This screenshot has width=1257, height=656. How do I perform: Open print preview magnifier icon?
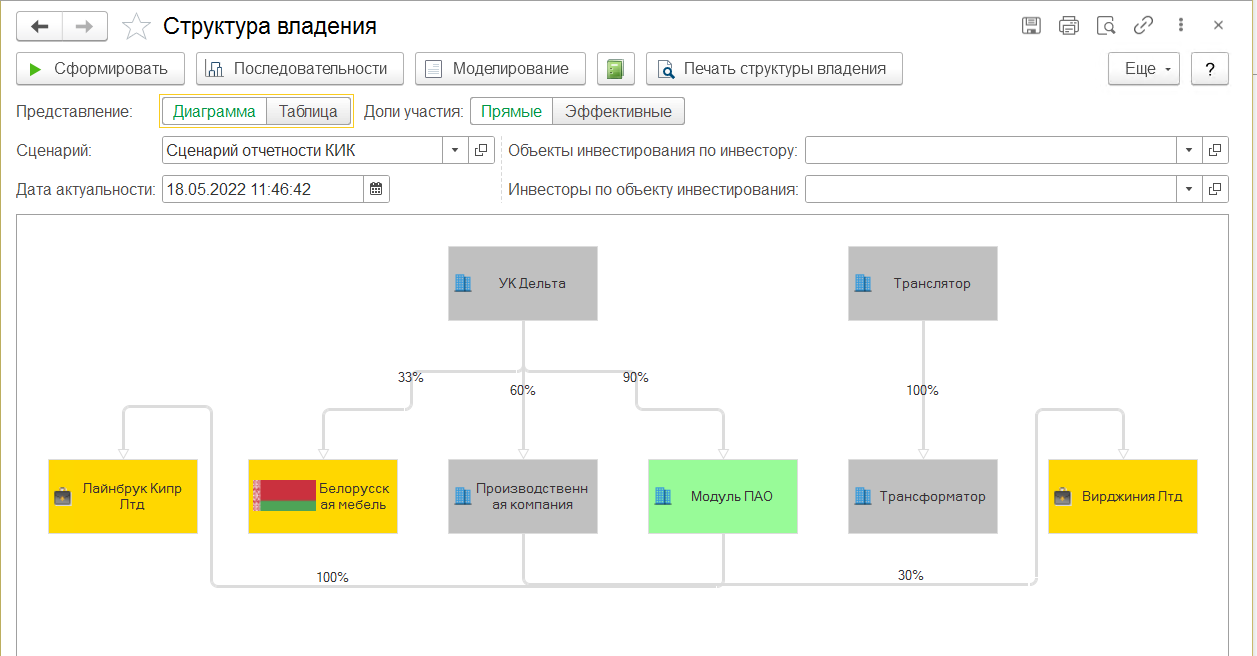[1106, 26]
